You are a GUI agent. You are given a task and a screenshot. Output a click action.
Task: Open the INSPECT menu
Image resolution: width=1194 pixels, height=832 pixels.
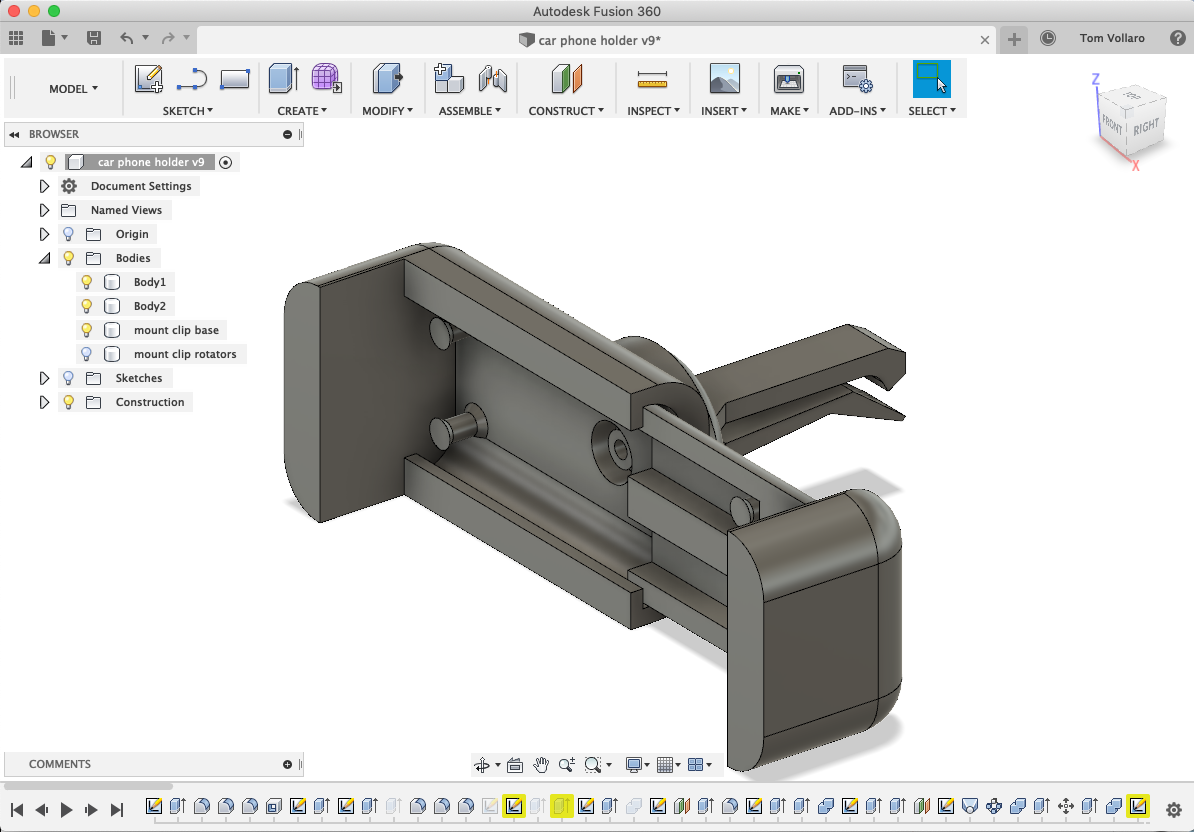(653, 110)
